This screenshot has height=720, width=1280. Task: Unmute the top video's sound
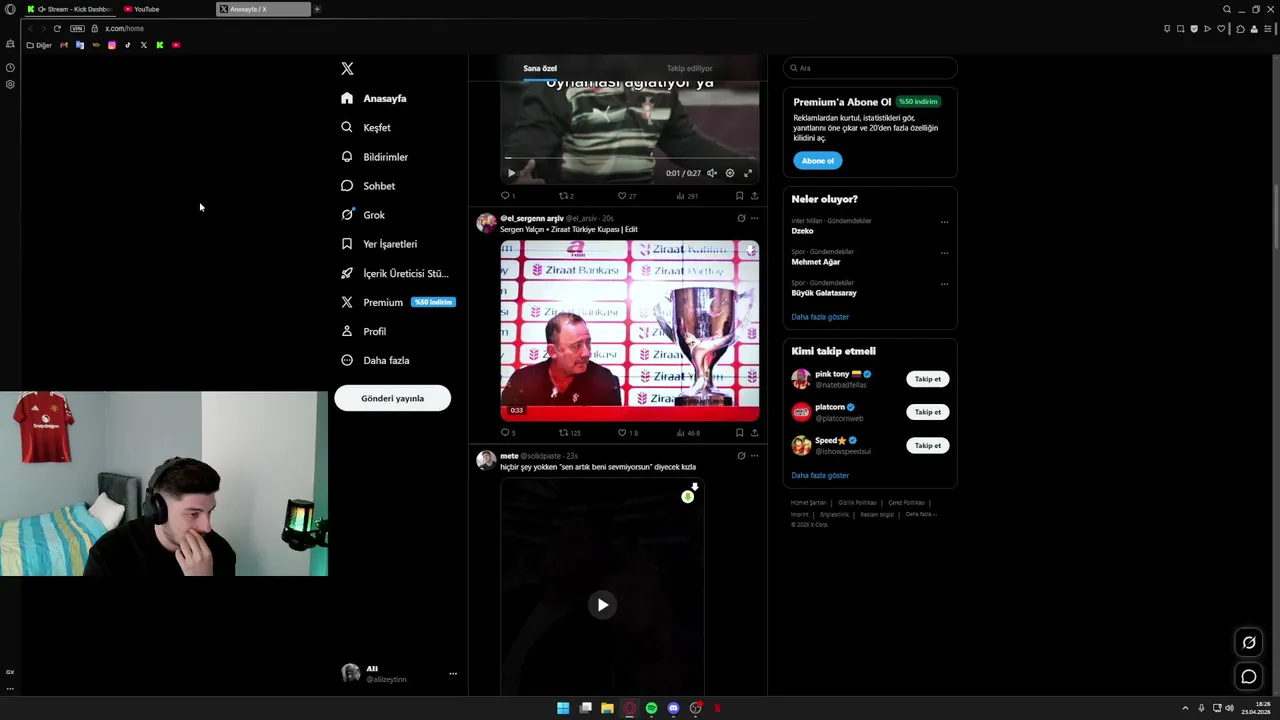pyautogui.click(x=712, y=173)
